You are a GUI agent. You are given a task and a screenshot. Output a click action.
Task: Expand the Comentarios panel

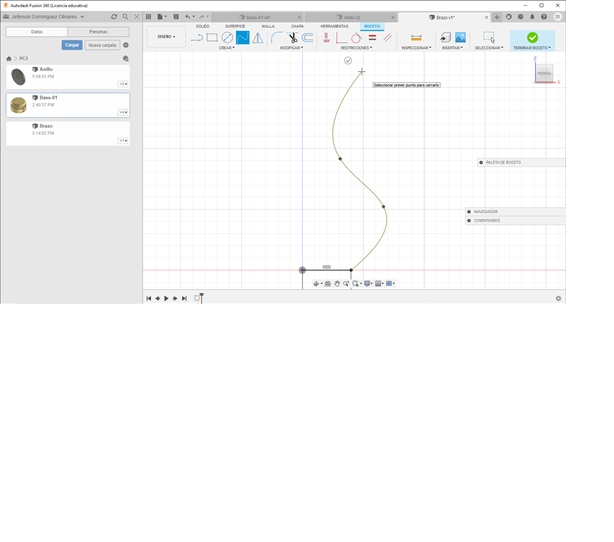pos(469,221)
